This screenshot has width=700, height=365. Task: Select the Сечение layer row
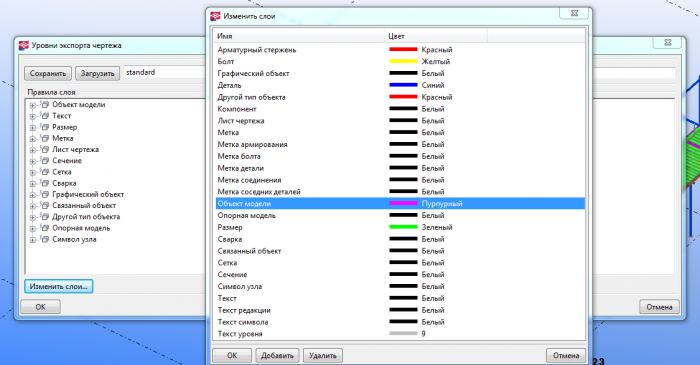[400, 274]
